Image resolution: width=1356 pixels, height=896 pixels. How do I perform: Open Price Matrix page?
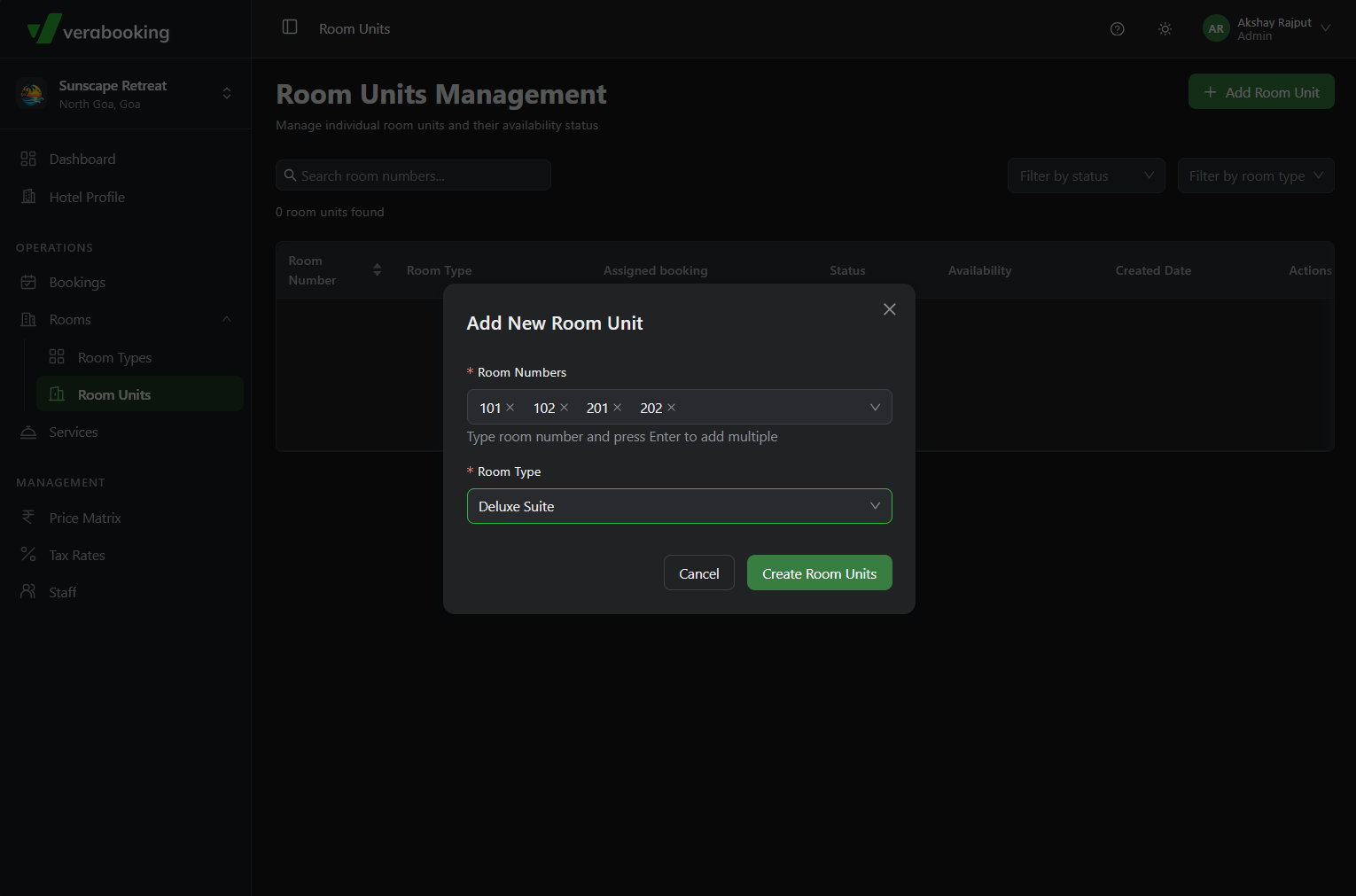point(125,518)
